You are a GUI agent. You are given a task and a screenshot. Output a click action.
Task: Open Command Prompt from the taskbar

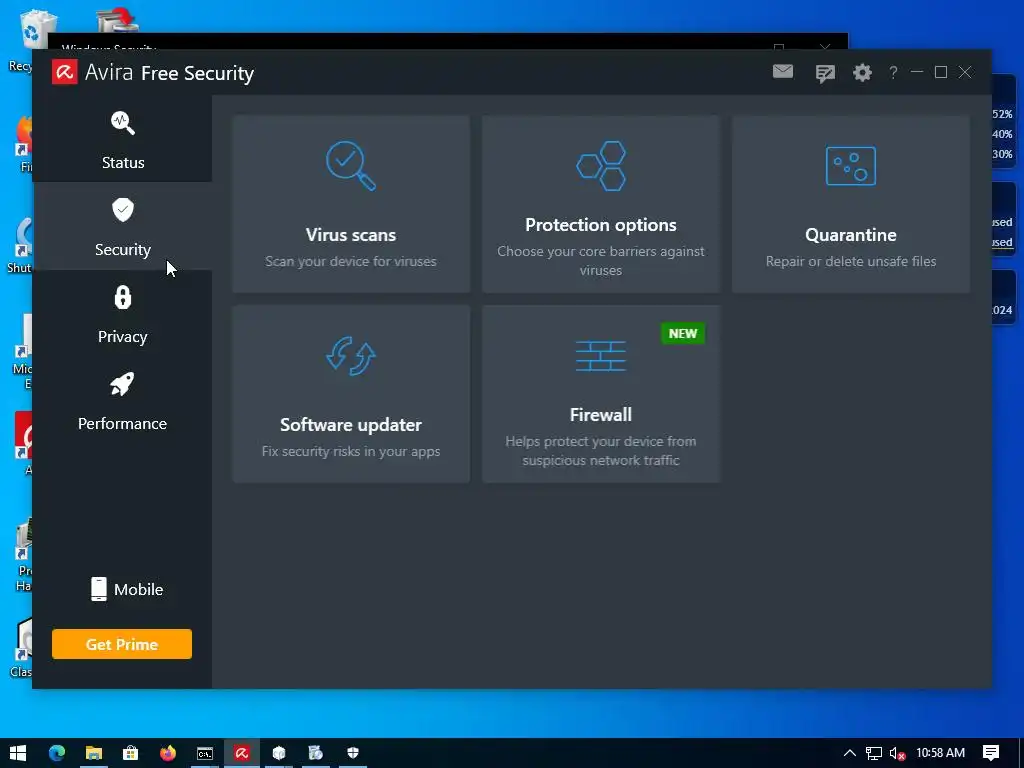(x=205, y=753)
